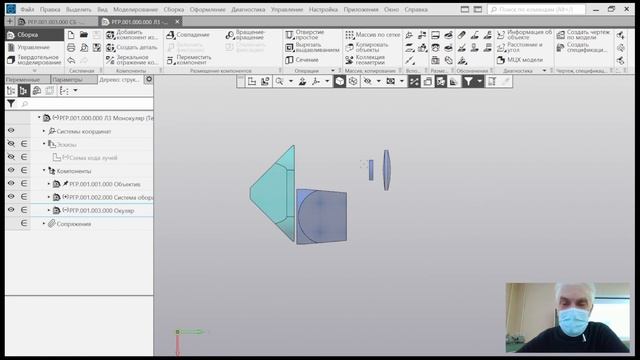Click the tree panel settings gear
The width and height of the screenshot is (640, 360).
(x=149, y=80)
